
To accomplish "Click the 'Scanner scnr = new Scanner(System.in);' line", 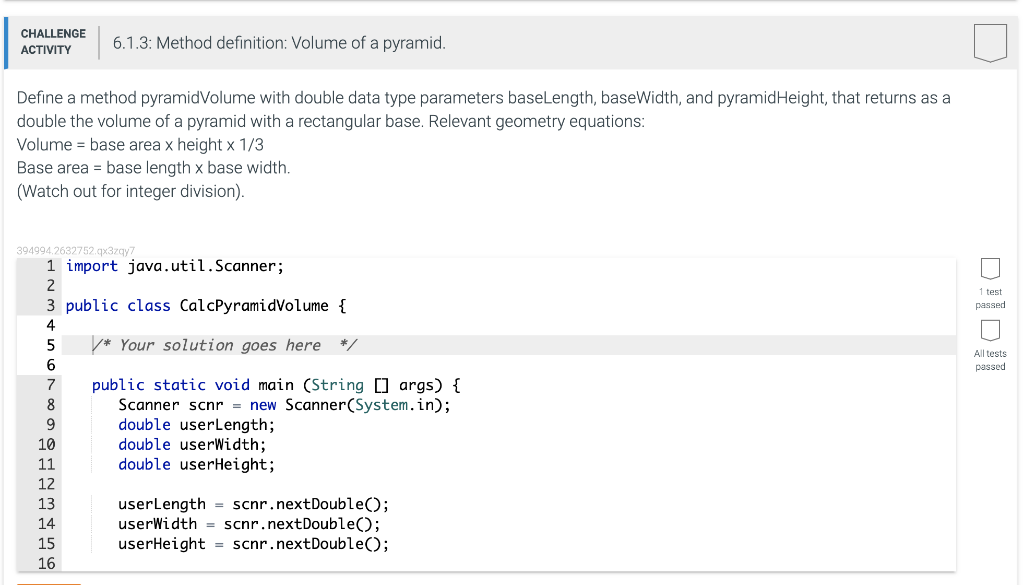I will [x=284, y=405].
